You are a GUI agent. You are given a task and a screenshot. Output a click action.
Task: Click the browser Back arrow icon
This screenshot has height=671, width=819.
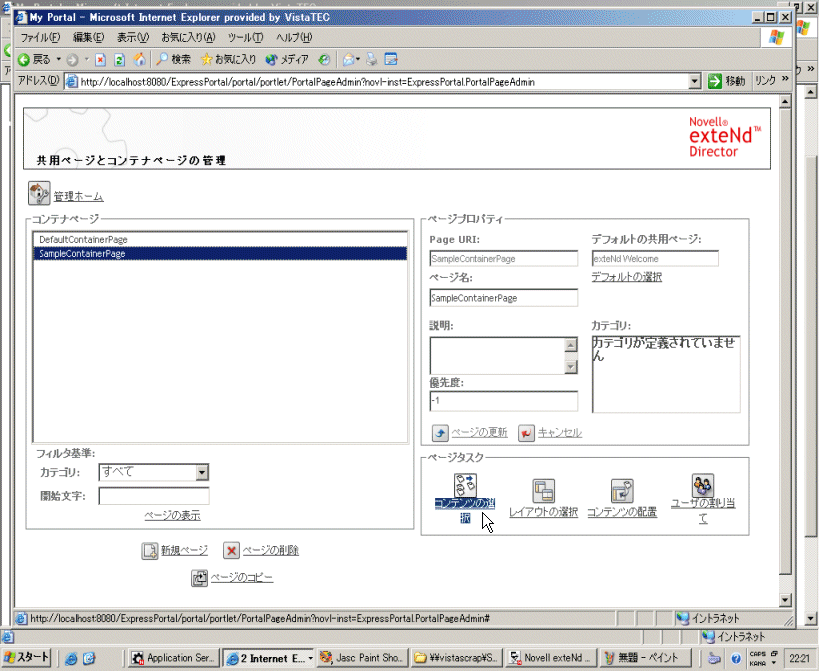pos(24,60)
